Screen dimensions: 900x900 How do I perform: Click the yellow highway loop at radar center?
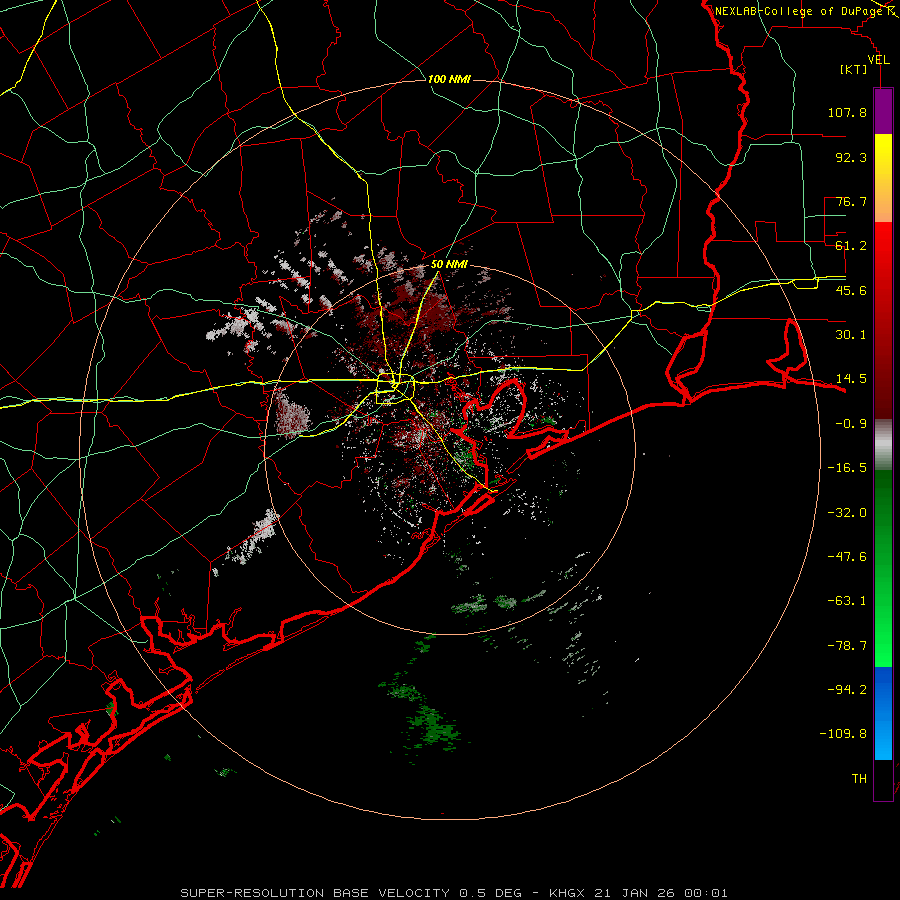395,389
